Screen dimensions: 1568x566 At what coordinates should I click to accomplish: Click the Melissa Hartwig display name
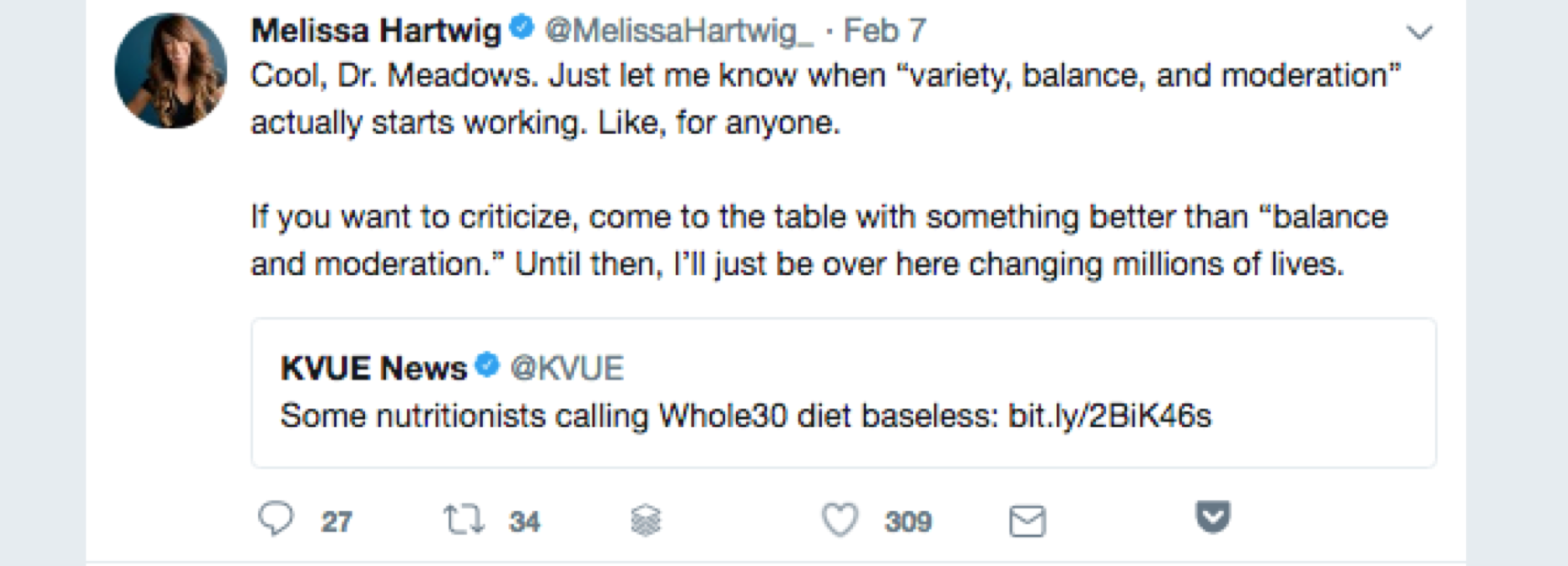[376, 31]
